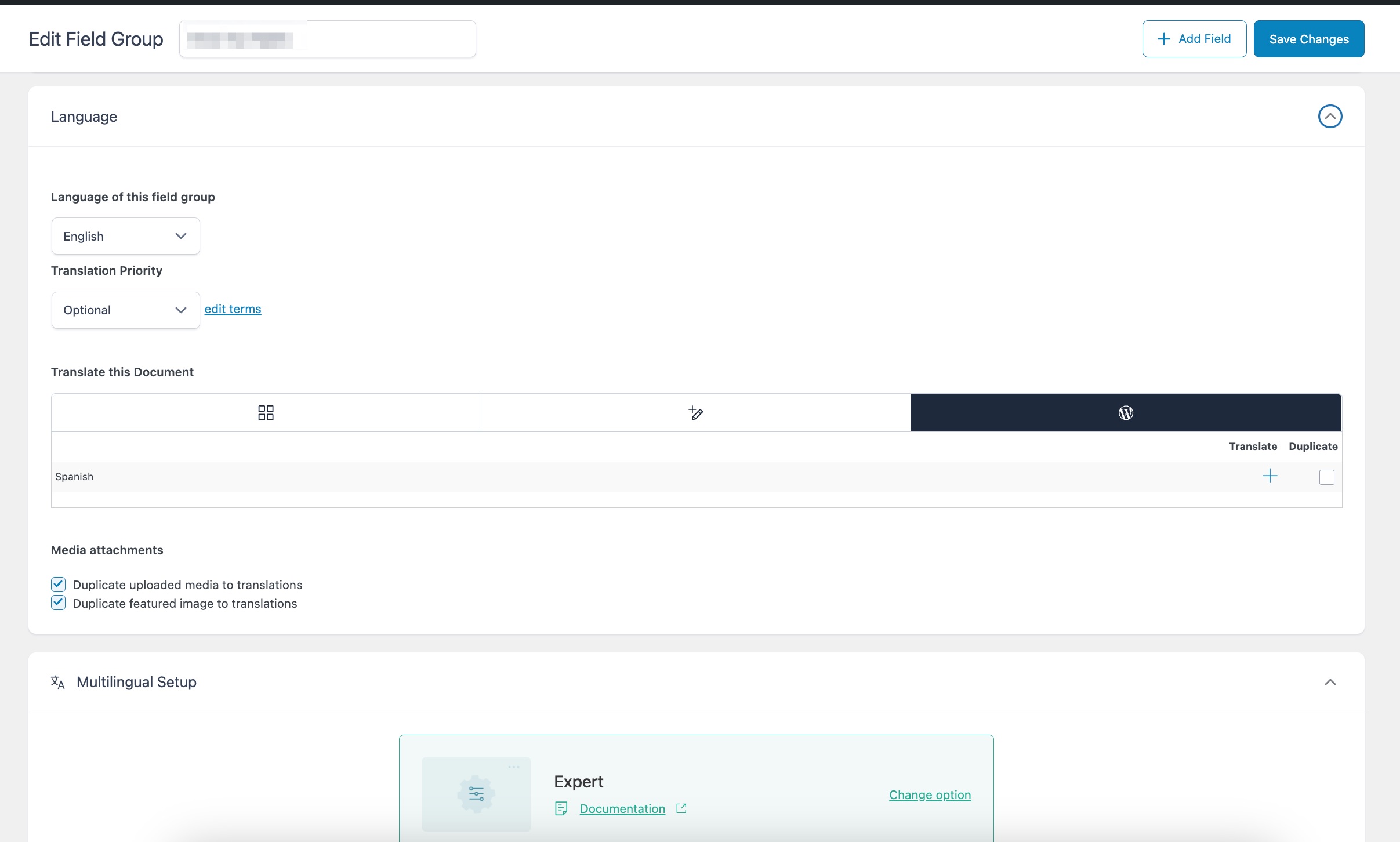The image size is (1400, 842).
Task: Collapse the Multilingual Setup section
Action: tap(1330, 682)
